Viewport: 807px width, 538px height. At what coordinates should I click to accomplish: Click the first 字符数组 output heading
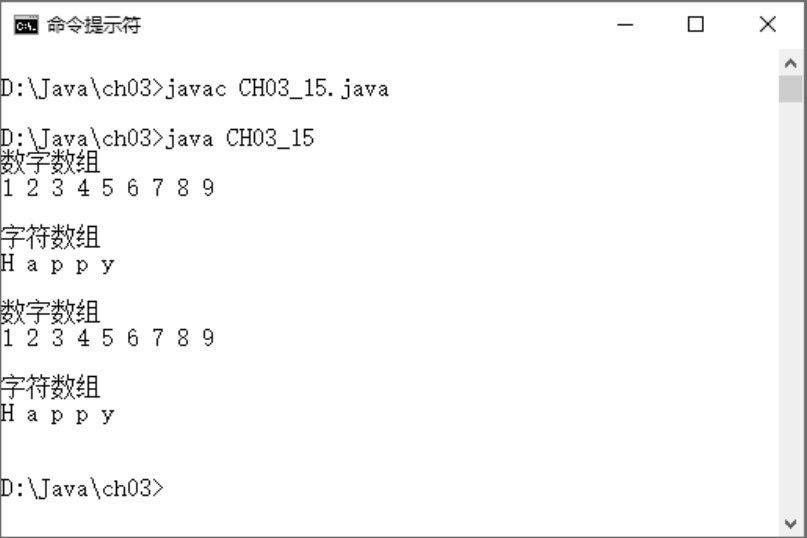click(x=50, y=237)
